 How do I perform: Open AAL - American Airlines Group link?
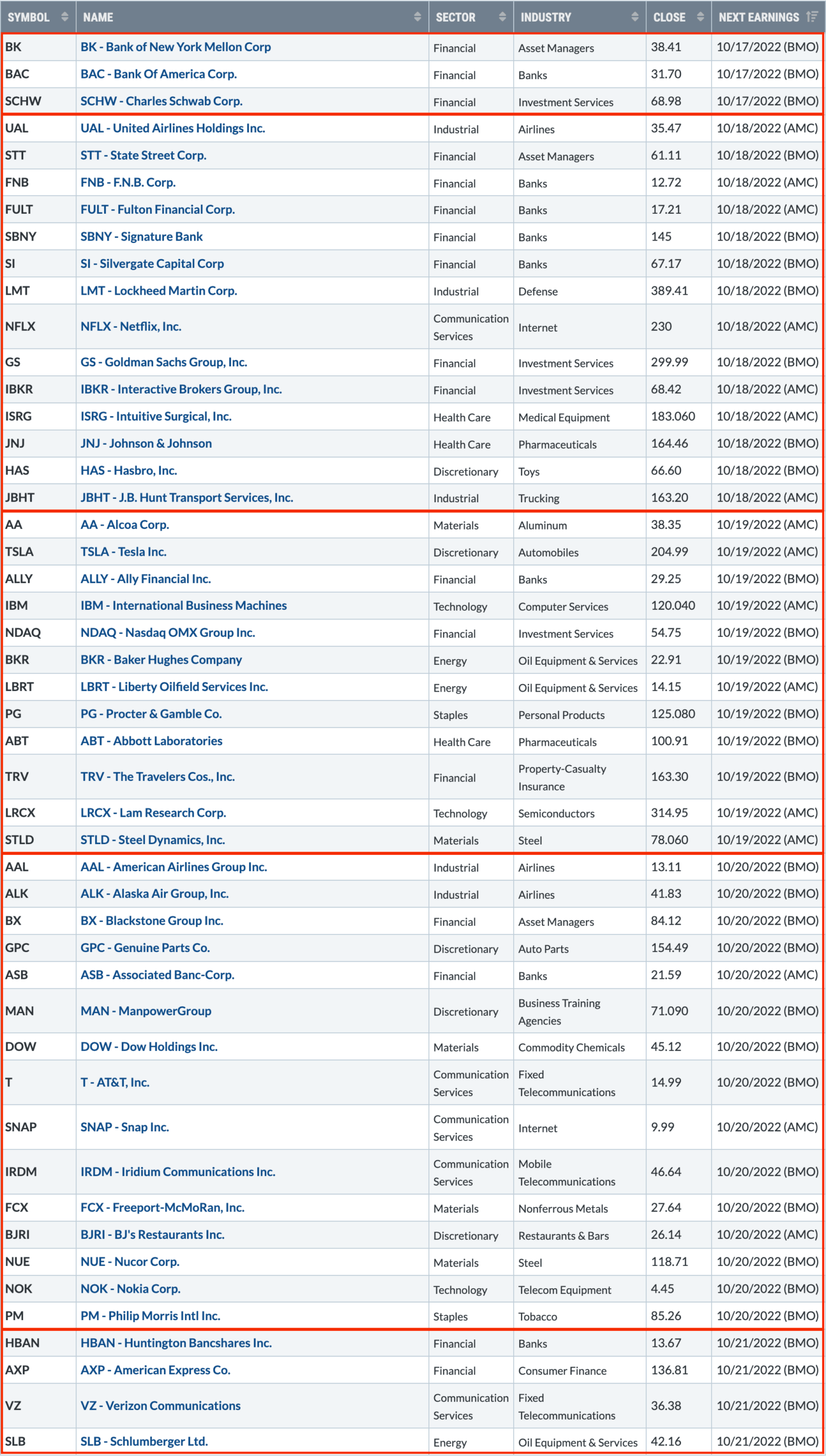tap(174, 867)
